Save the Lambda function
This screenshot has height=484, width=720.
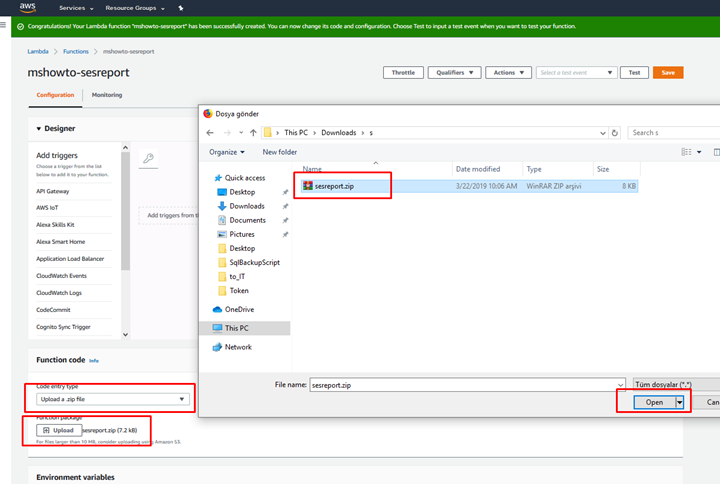tap(668, 73)
